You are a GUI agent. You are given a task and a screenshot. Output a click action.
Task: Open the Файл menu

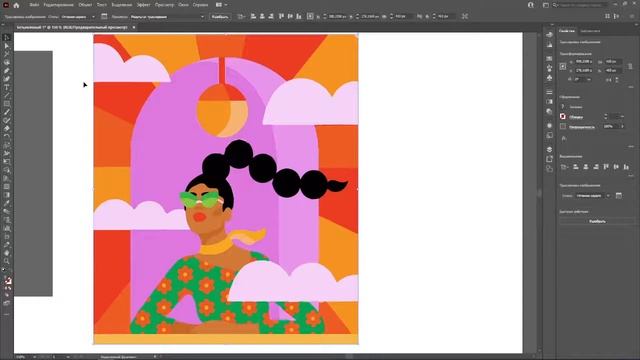(x=34, y=5)
